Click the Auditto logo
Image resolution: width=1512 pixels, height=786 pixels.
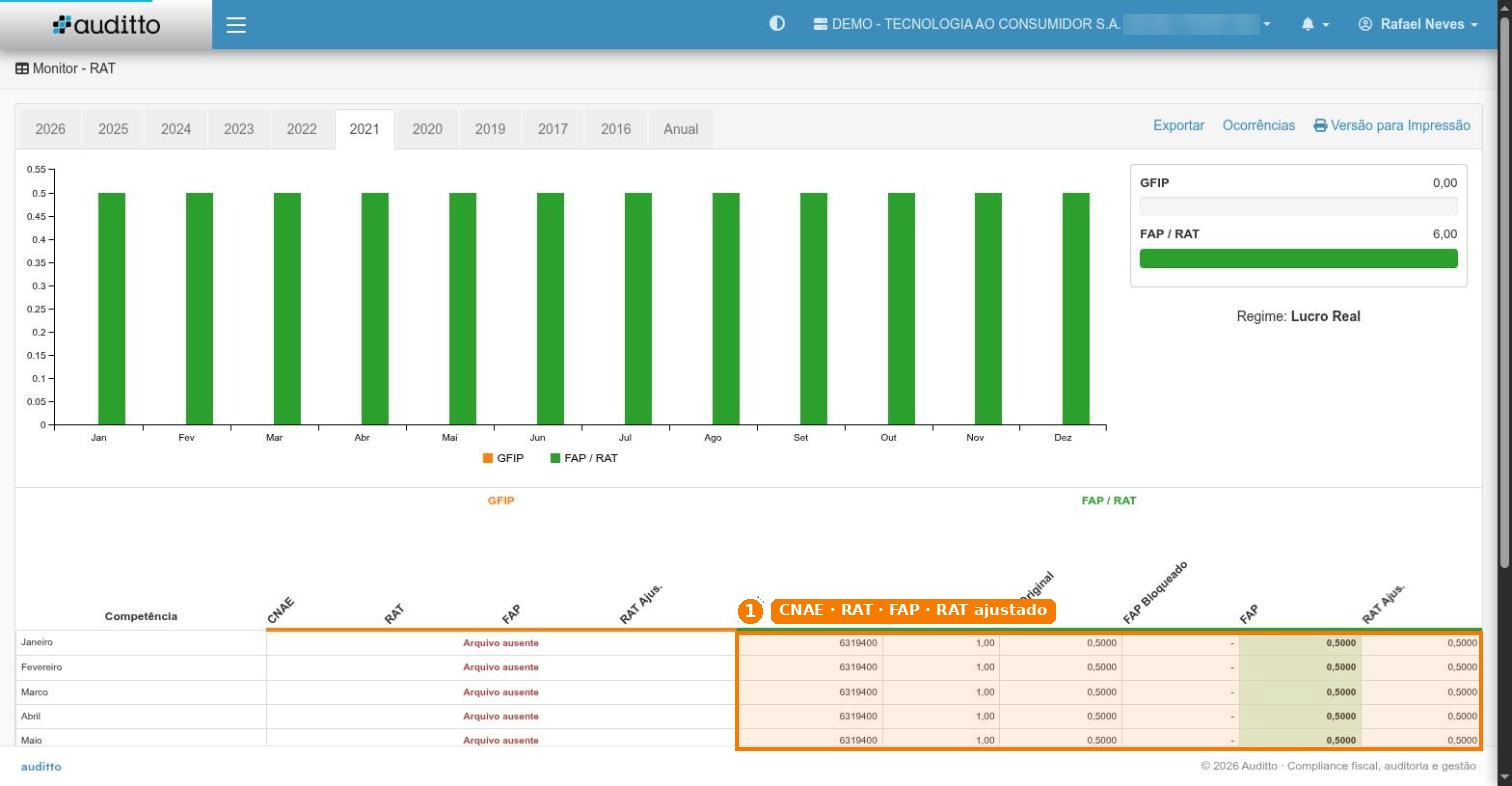coord(106,25)
